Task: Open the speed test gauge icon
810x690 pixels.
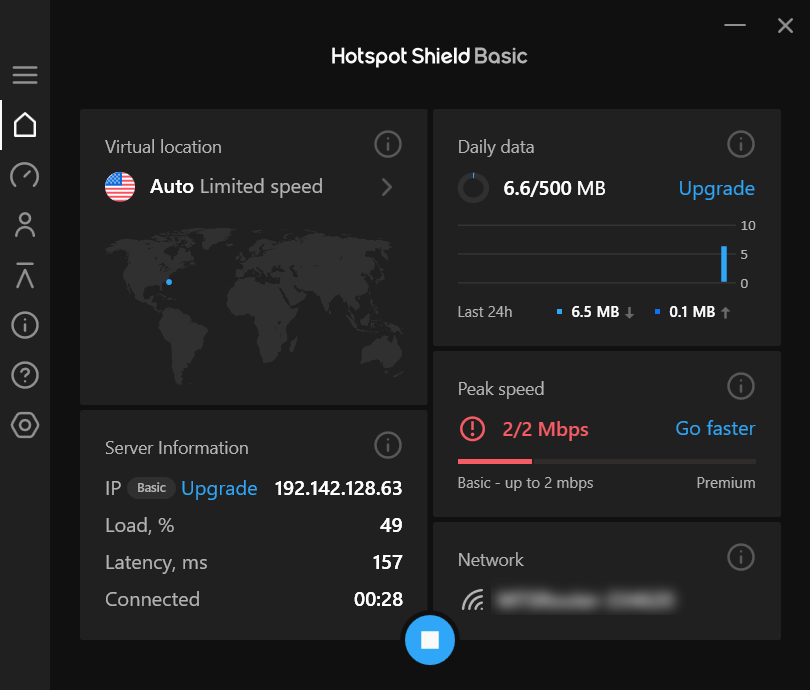Action: [25, 175]
